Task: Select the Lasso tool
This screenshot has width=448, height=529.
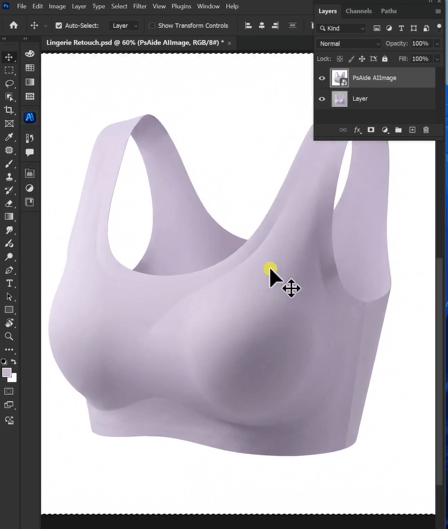Action: 9,83
